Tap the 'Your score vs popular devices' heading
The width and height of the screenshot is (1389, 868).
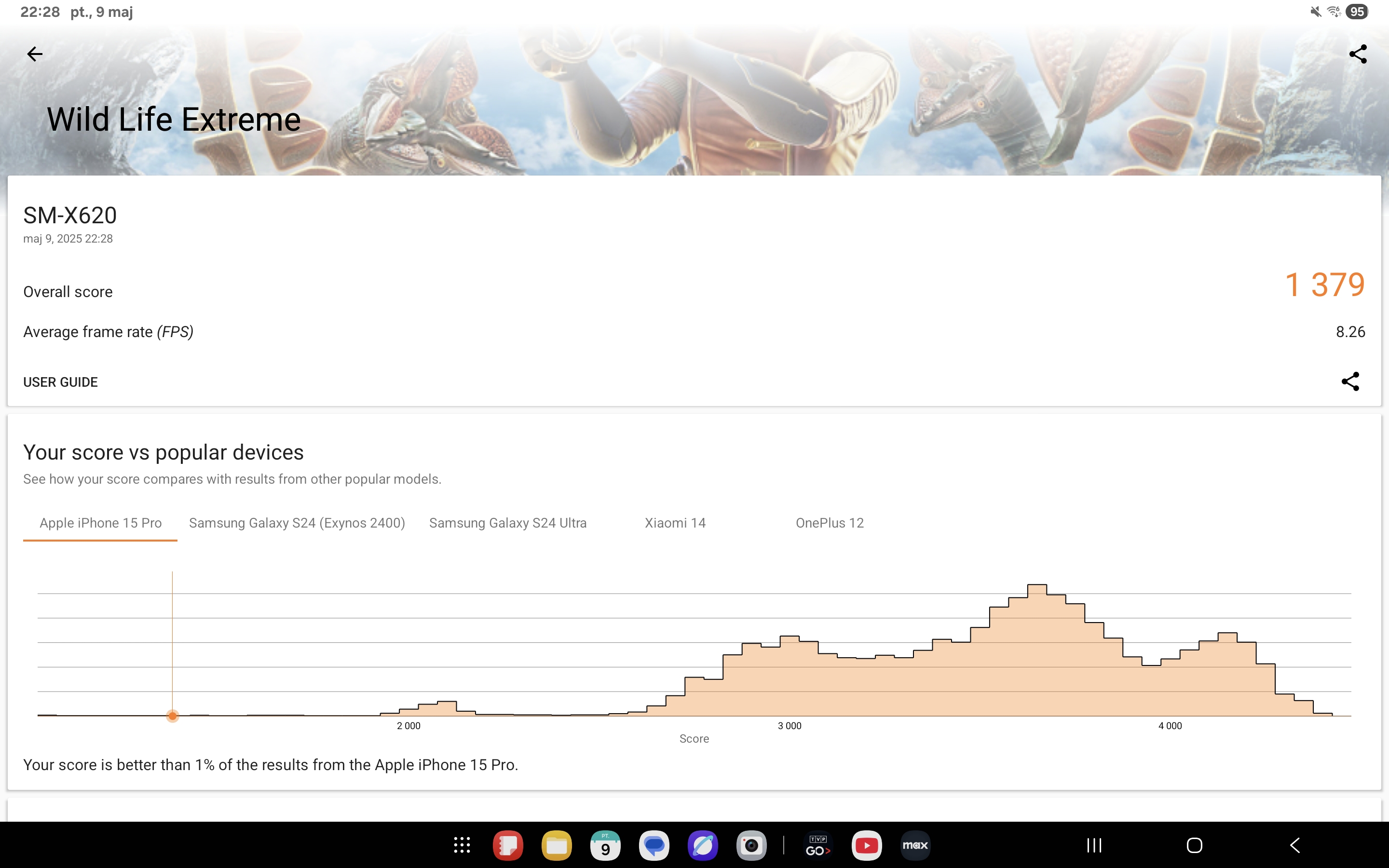[x=163, y=452]
